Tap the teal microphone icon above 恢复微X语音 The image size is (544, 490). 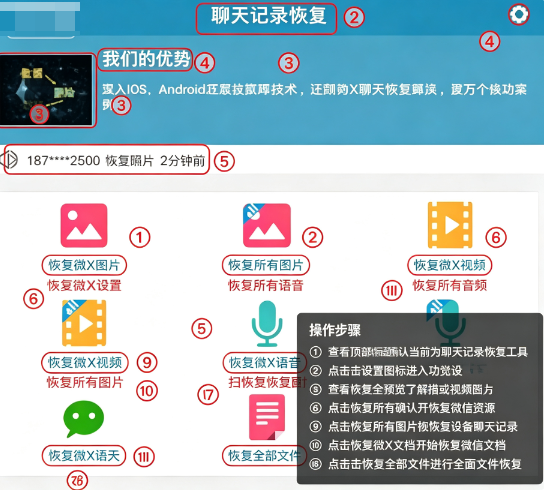coord(267,323)
